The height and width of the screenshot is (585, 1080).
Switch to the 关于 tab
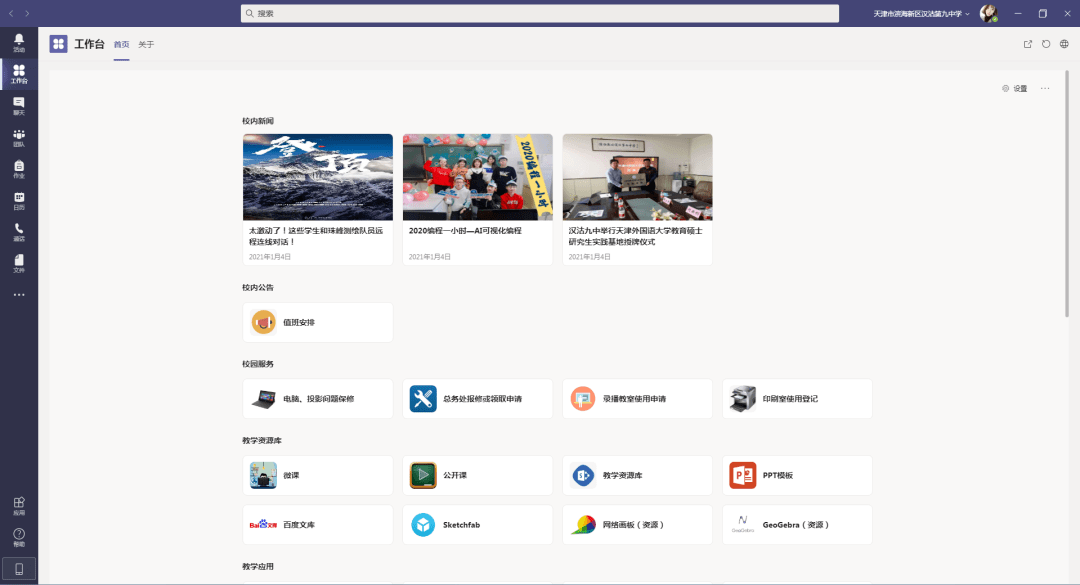click(x=146, y=45)
